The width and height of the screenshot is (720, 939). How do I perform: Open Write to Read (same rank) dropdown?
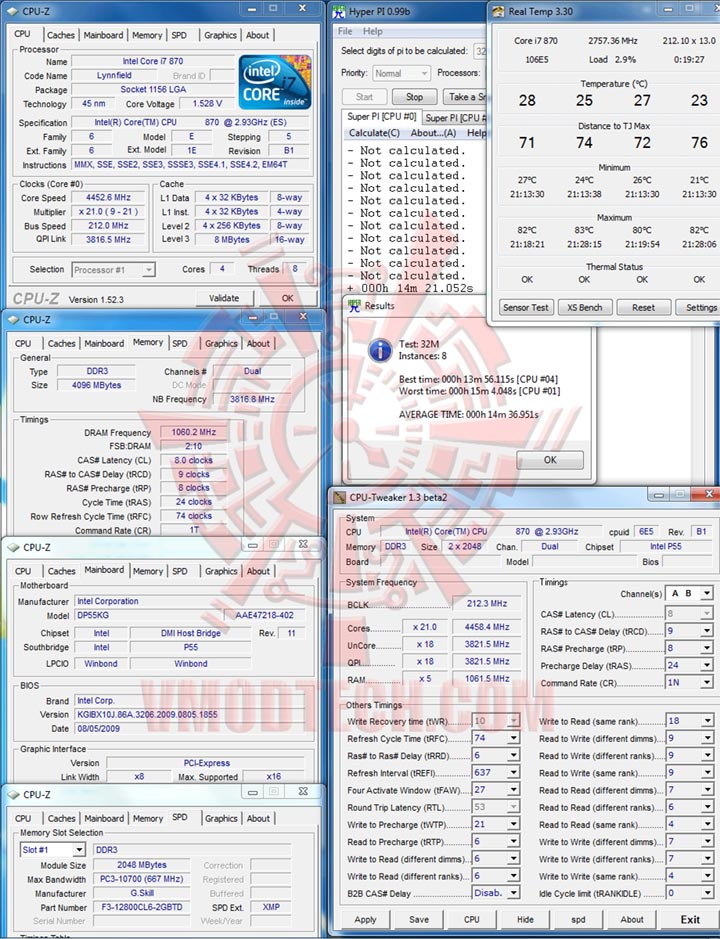689,721
